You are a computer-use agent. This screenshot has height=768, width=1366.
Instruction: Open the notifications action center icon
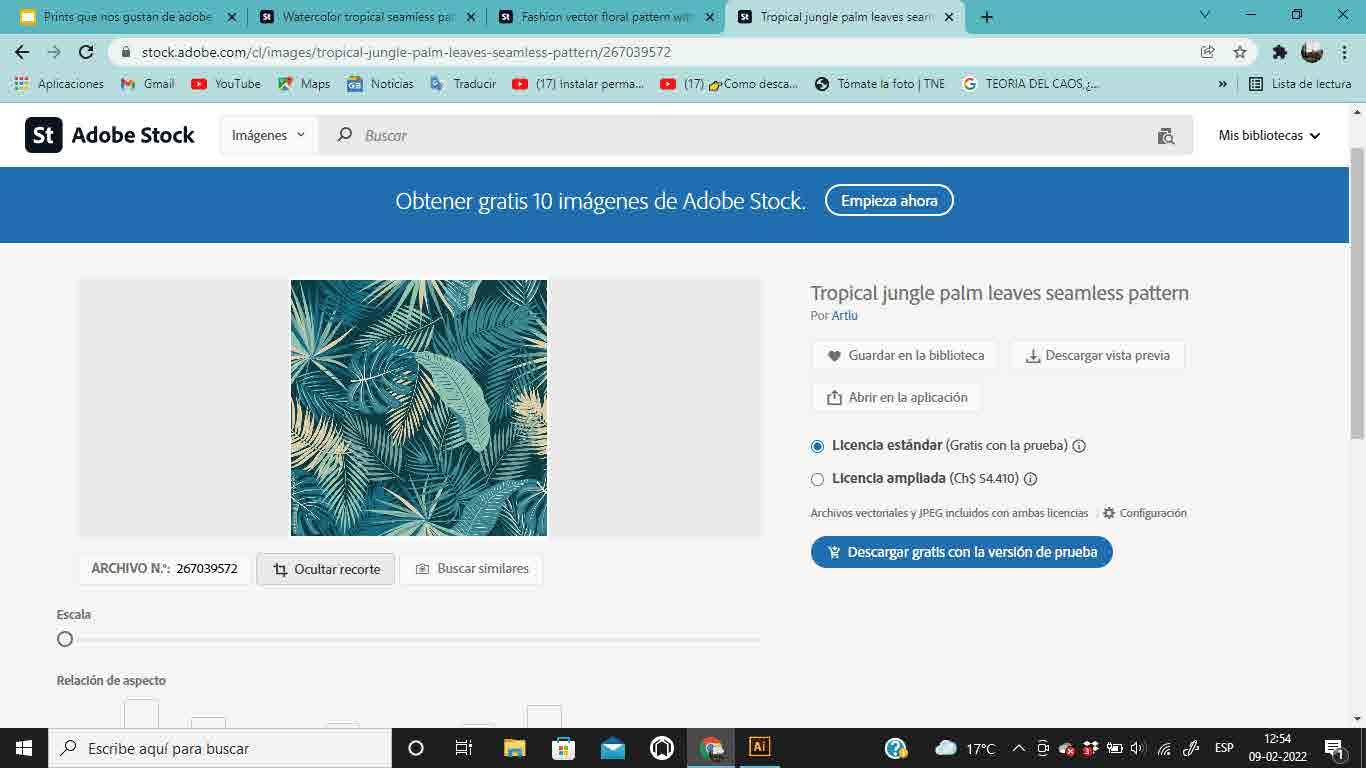(1333, 748)
